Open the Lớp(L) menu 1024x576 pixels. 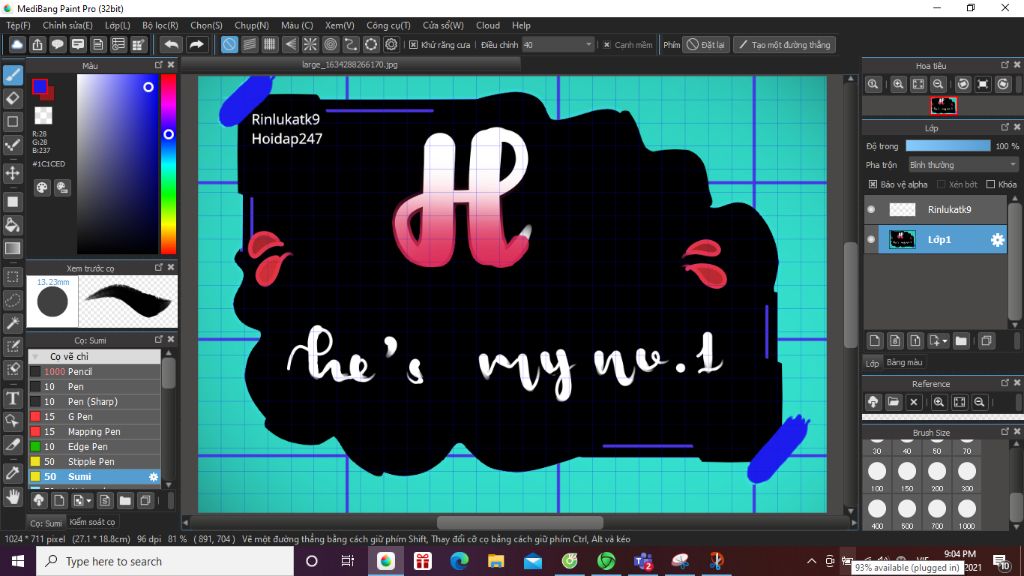pyautogui.click(x=118, y=25)
